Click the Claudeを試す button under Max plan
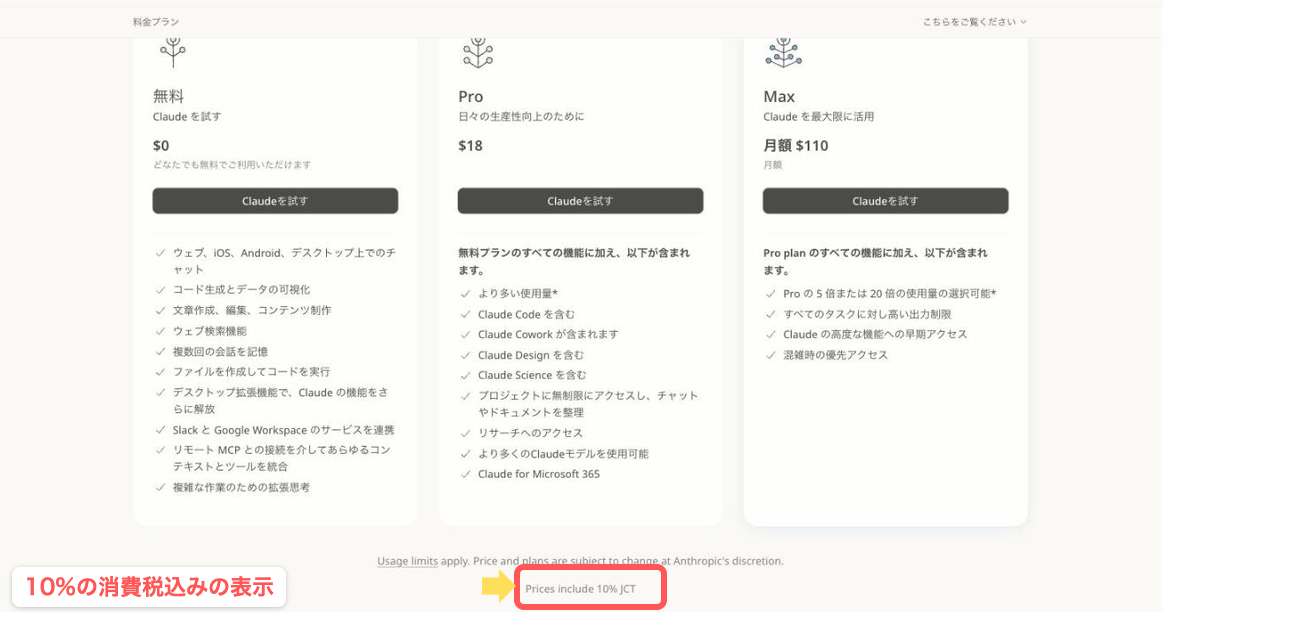The image size is (1290, 626). point(885,201)
